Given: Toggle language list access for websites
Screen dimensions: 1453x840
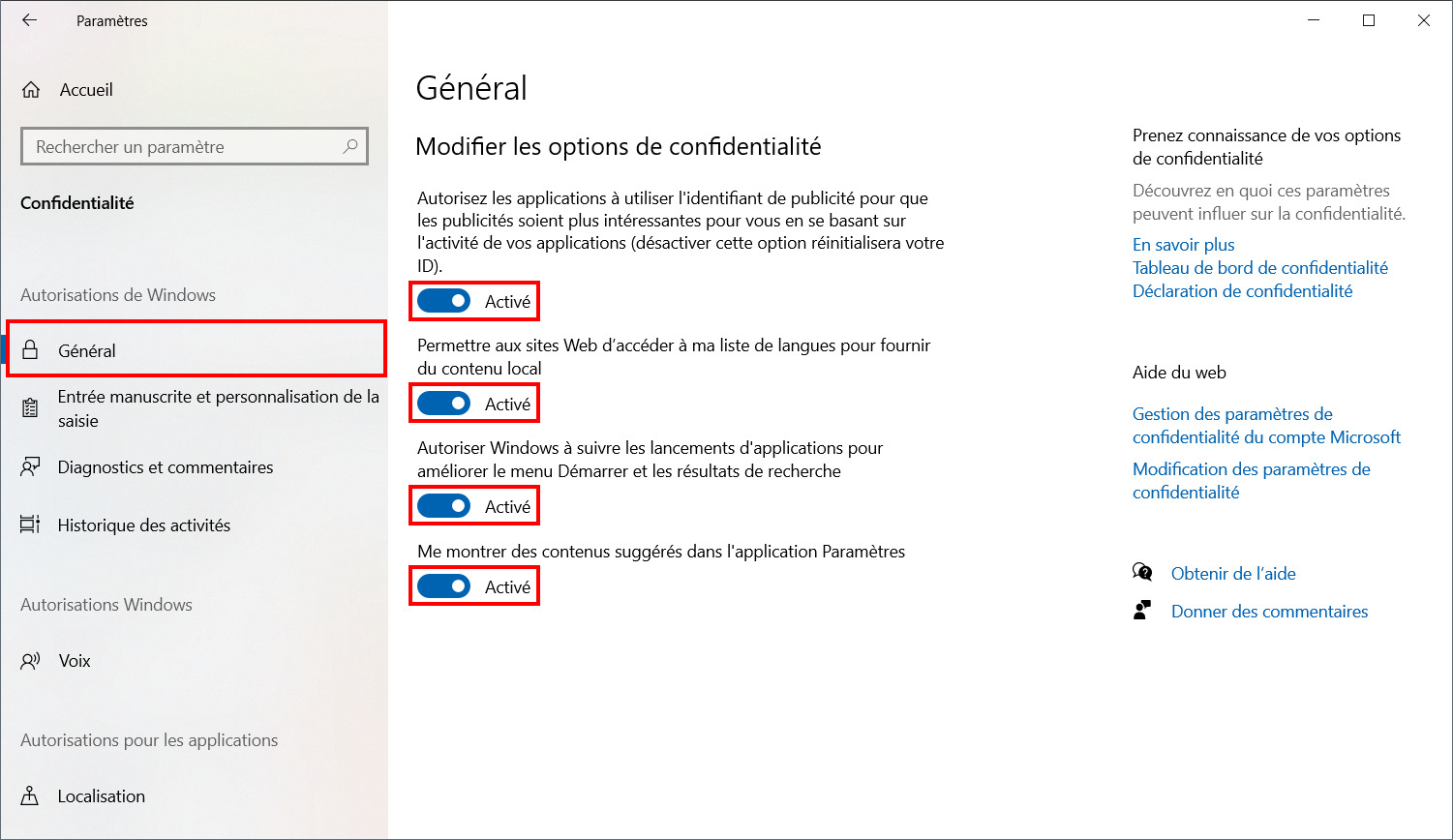Looking at the screenshot, I should (x=444, y=404).
